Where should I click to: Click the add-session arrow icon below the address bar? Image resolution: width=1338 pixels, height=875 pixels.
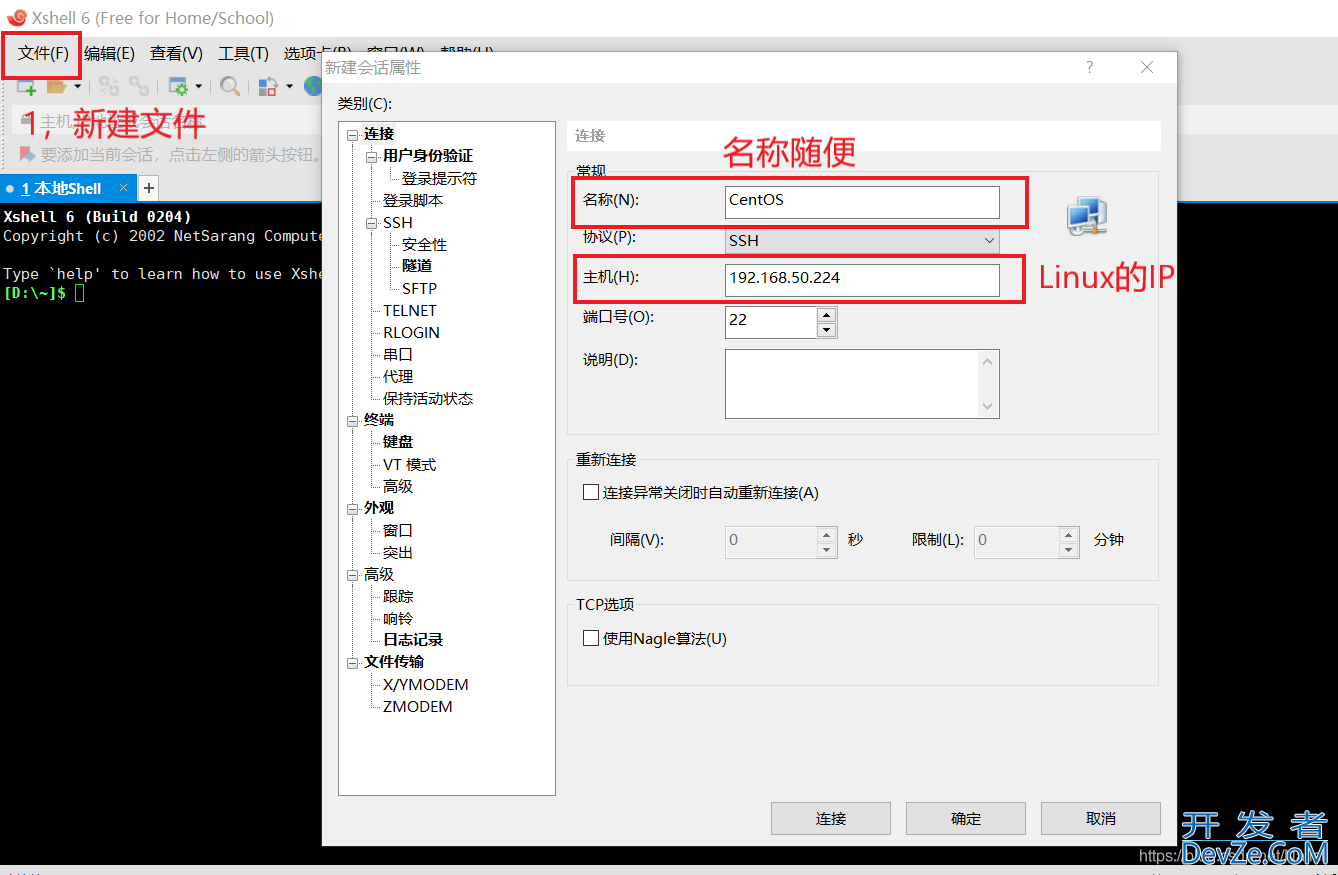coord(27,155)
